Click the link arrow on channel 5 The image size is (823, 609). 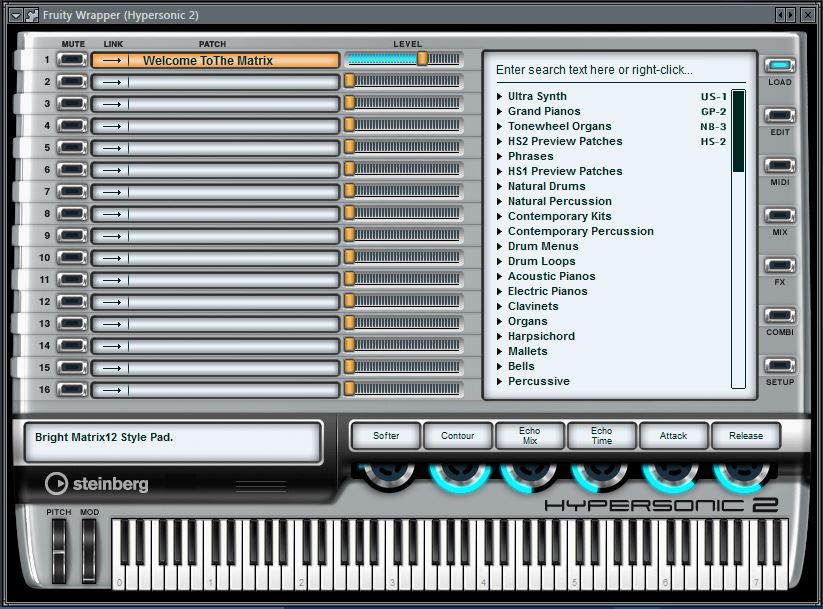tap(111, 149)
